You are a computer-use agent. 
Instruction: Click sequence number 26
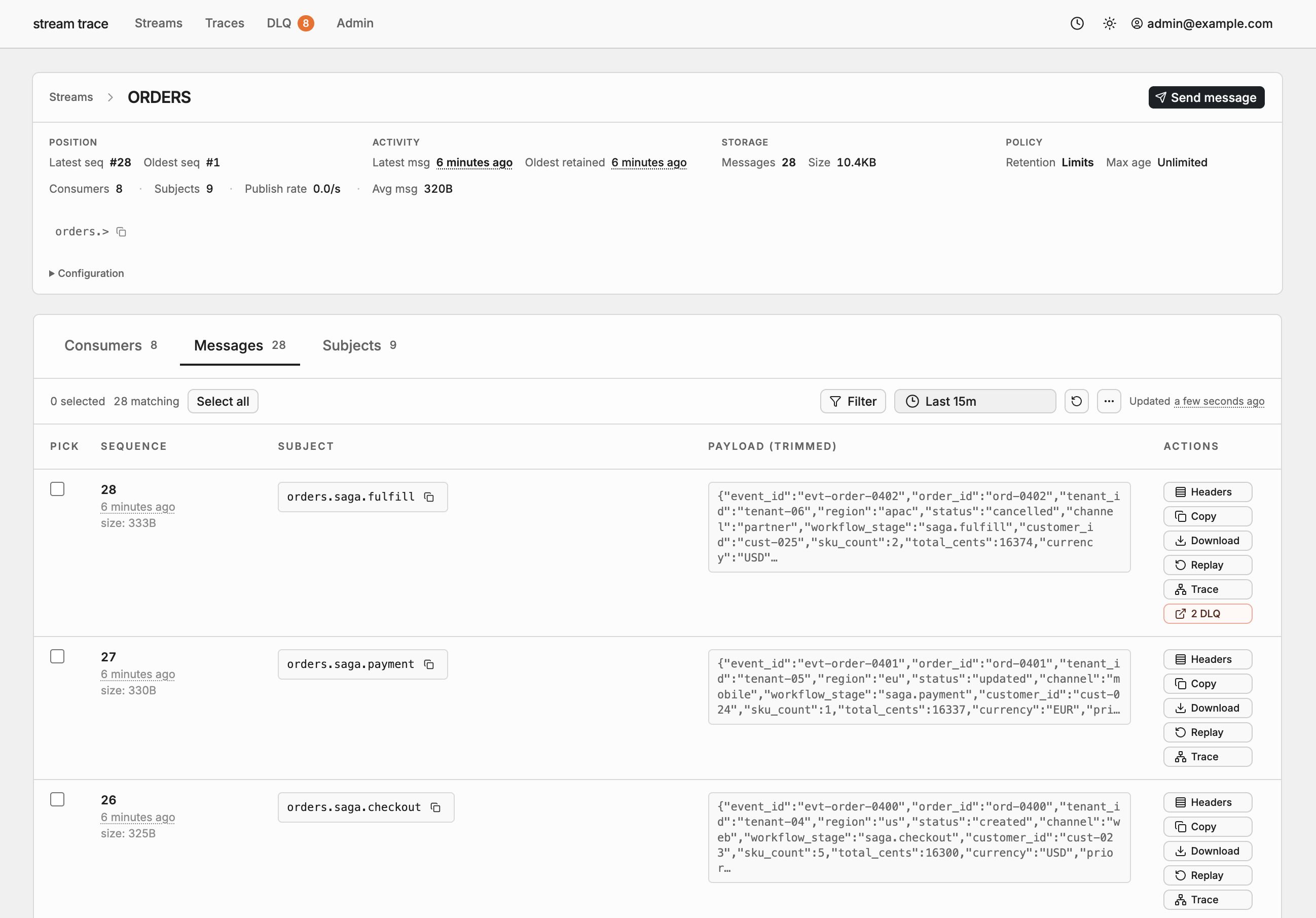tap(108, 800)
